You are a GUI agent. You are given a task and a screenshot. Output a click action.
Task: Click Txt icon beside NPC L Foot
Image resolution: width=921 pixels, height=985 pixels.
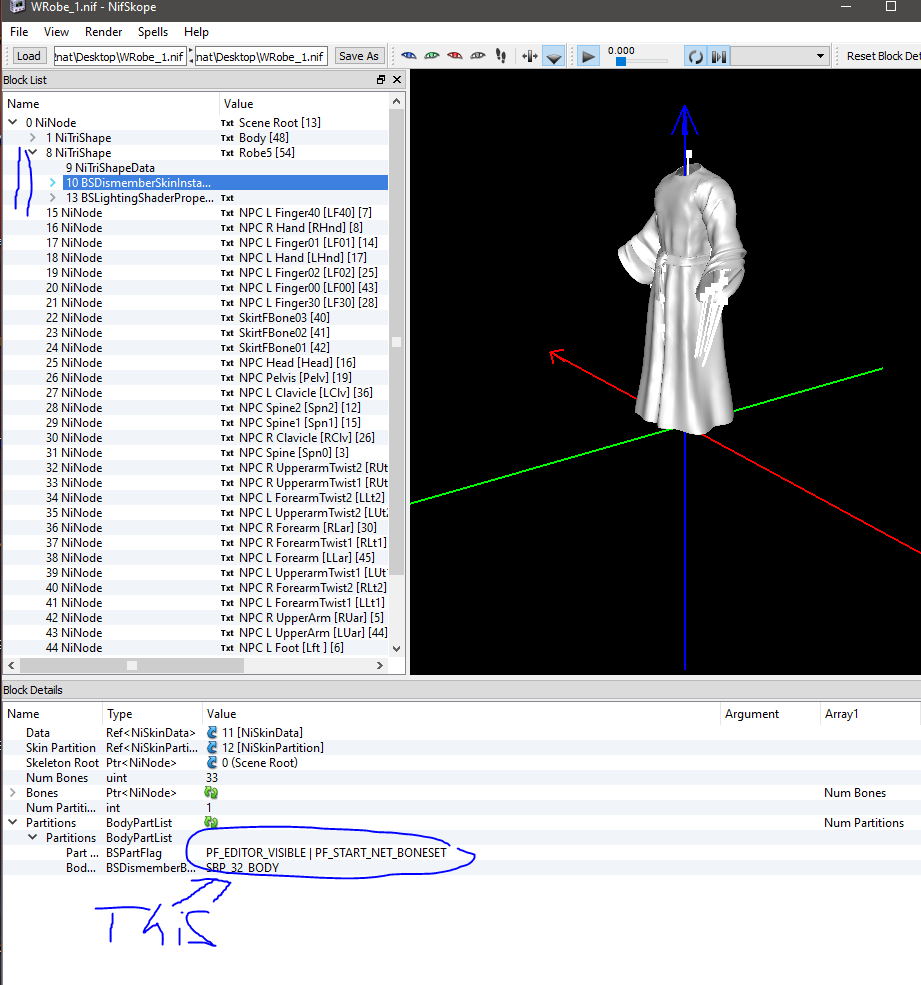click(x=227, y=648)
